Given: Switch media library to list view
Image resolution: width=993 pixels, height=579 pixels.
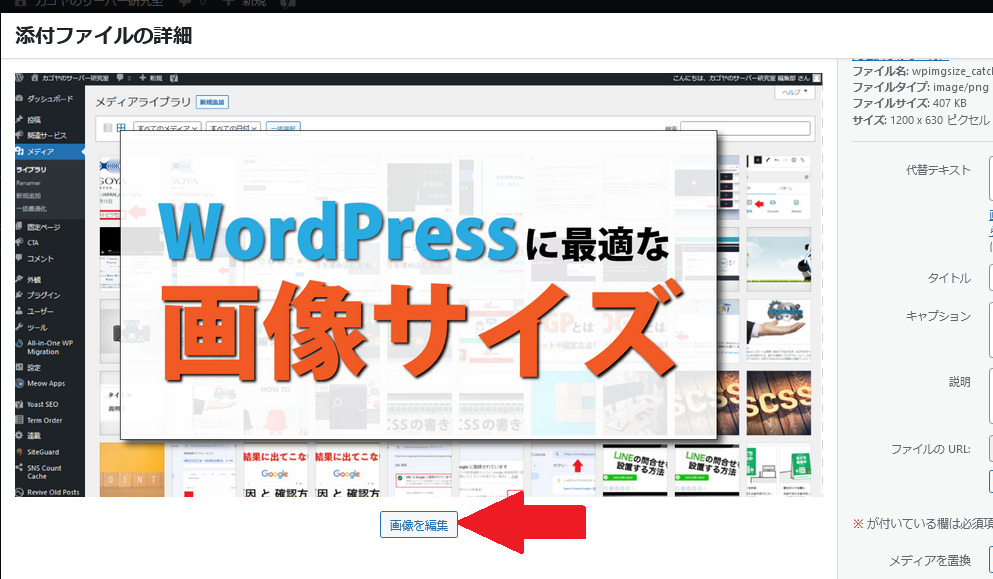Looking at the screenshot, I should point(108,128).
